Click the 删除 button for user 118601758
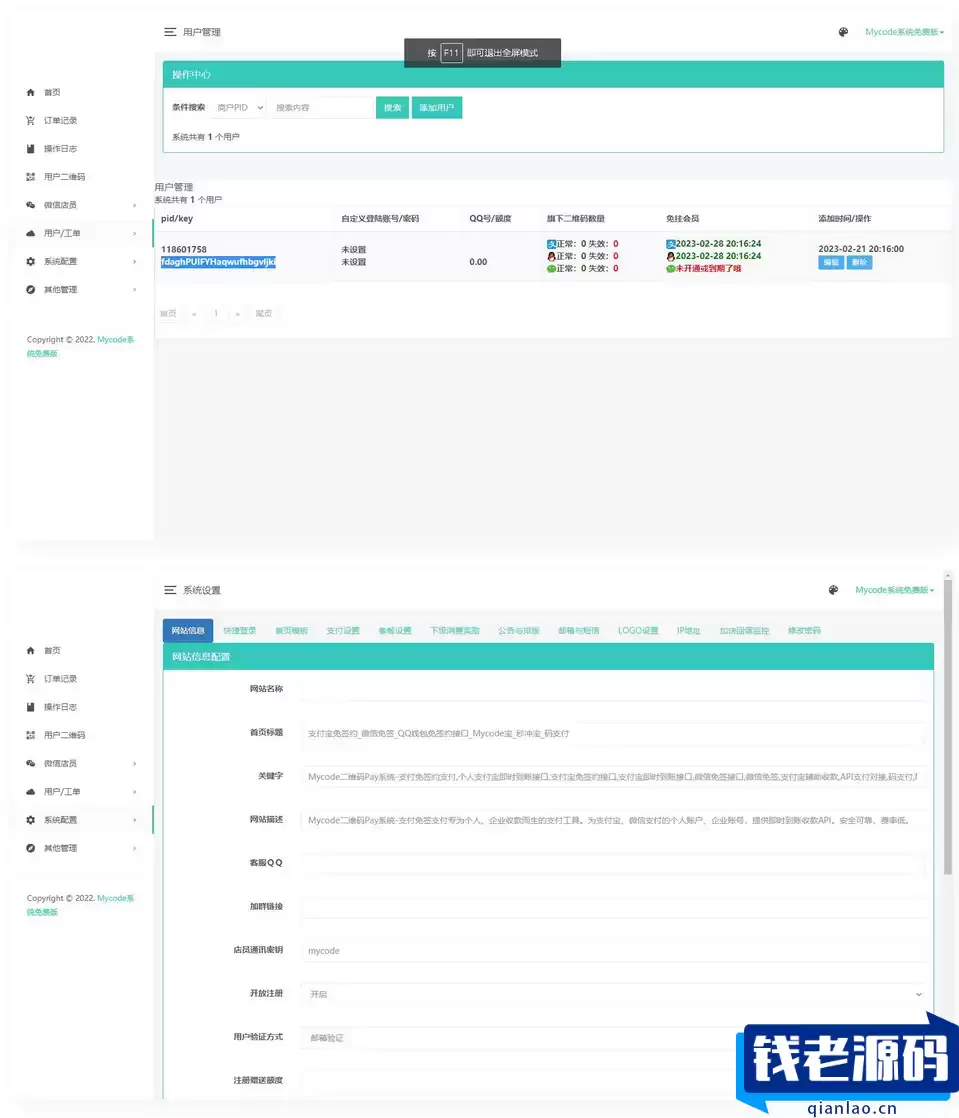The height and width of the screenshot is (1118, 959). [859, 262]
